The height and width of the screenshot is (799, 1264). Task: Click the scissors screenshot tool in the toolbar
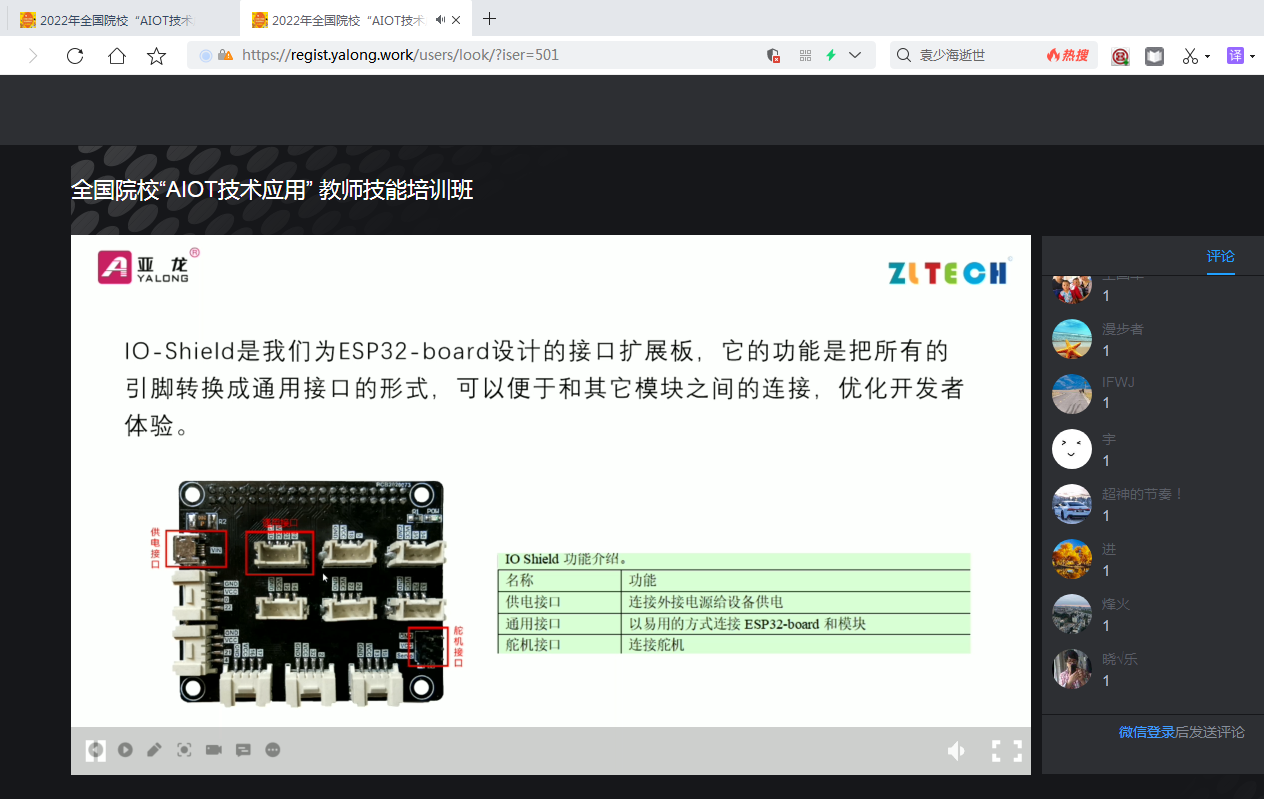tap(1188, 55)
